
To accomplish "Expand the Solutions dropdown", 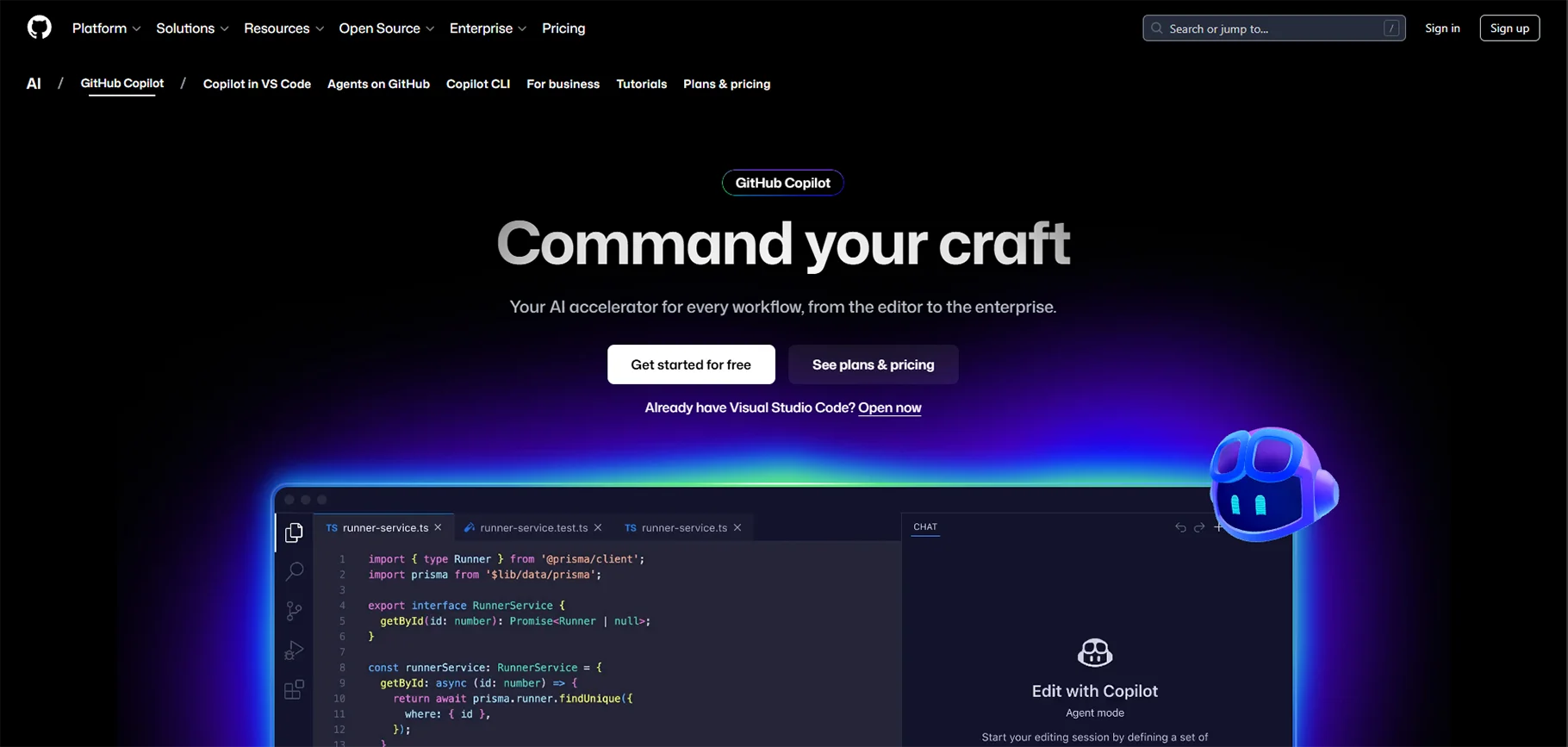I will coord(192,28).
